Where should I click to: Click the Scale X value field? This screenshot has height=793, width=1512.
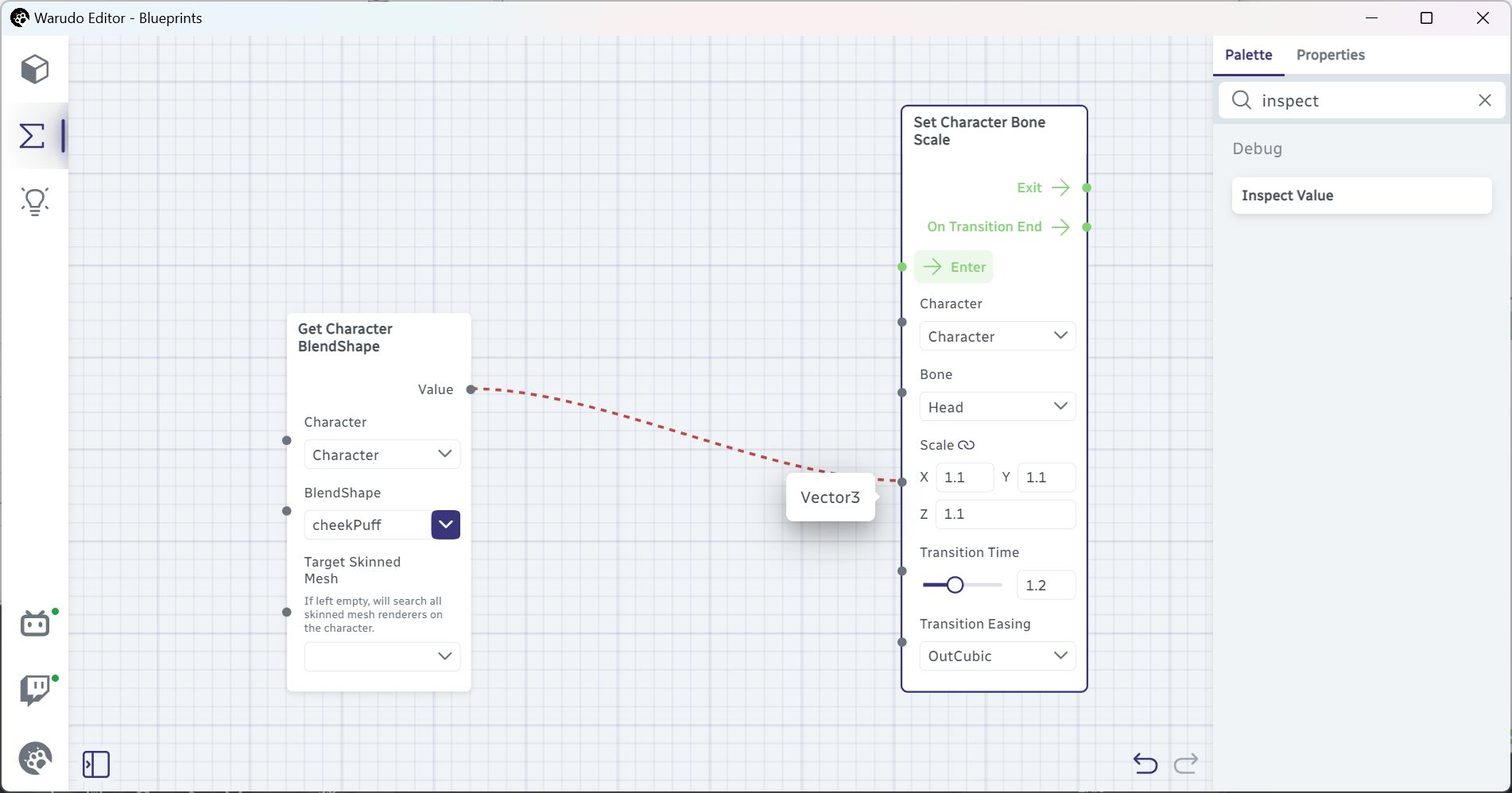click(x=965, y=478)
